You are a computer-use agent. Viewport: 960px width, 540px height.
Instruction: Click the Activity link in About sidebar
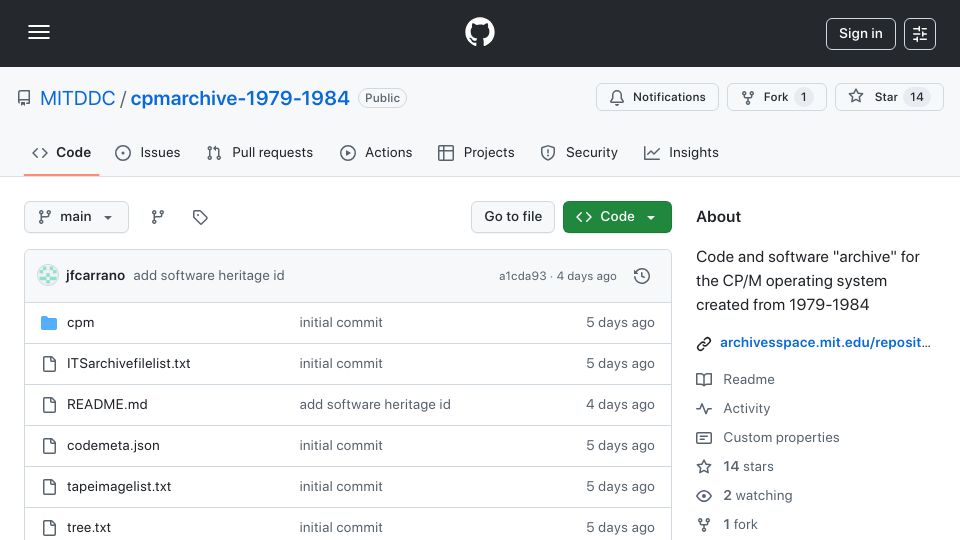[x=747, y=408]
